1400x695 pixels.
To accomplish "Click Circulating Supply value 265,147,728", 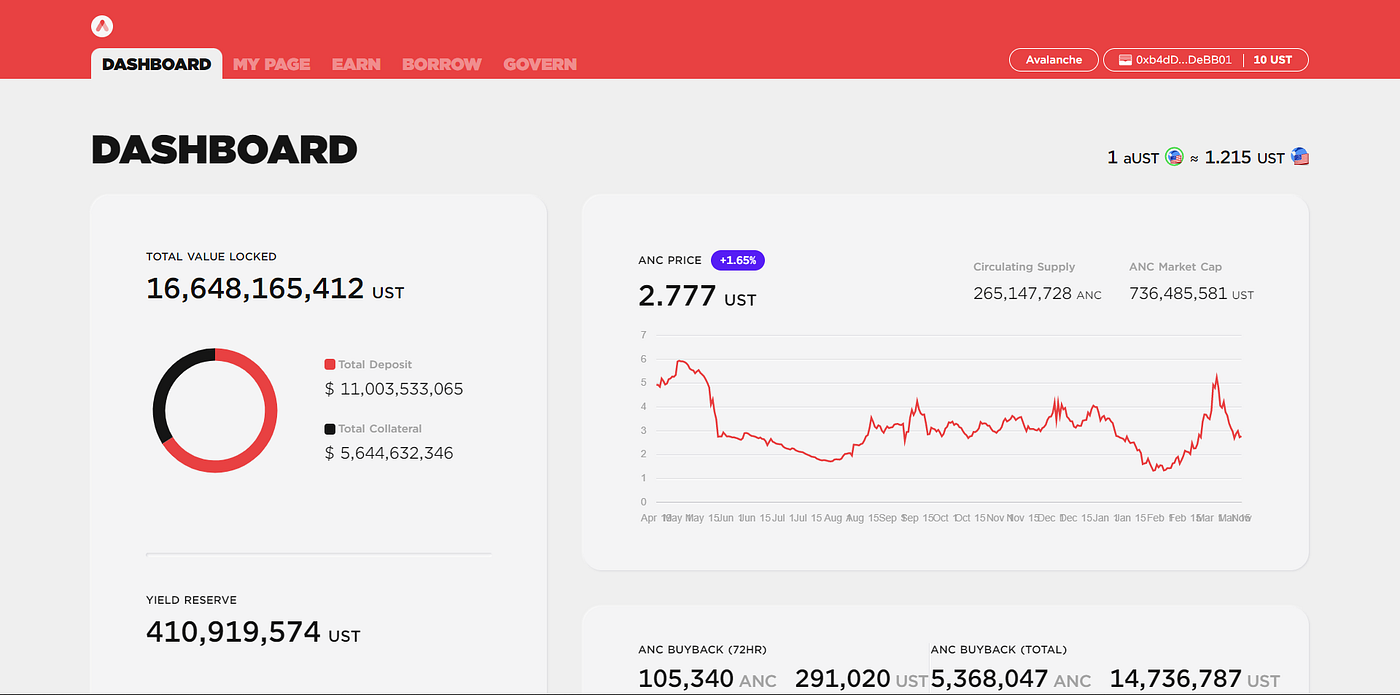I will [1022, 294].
